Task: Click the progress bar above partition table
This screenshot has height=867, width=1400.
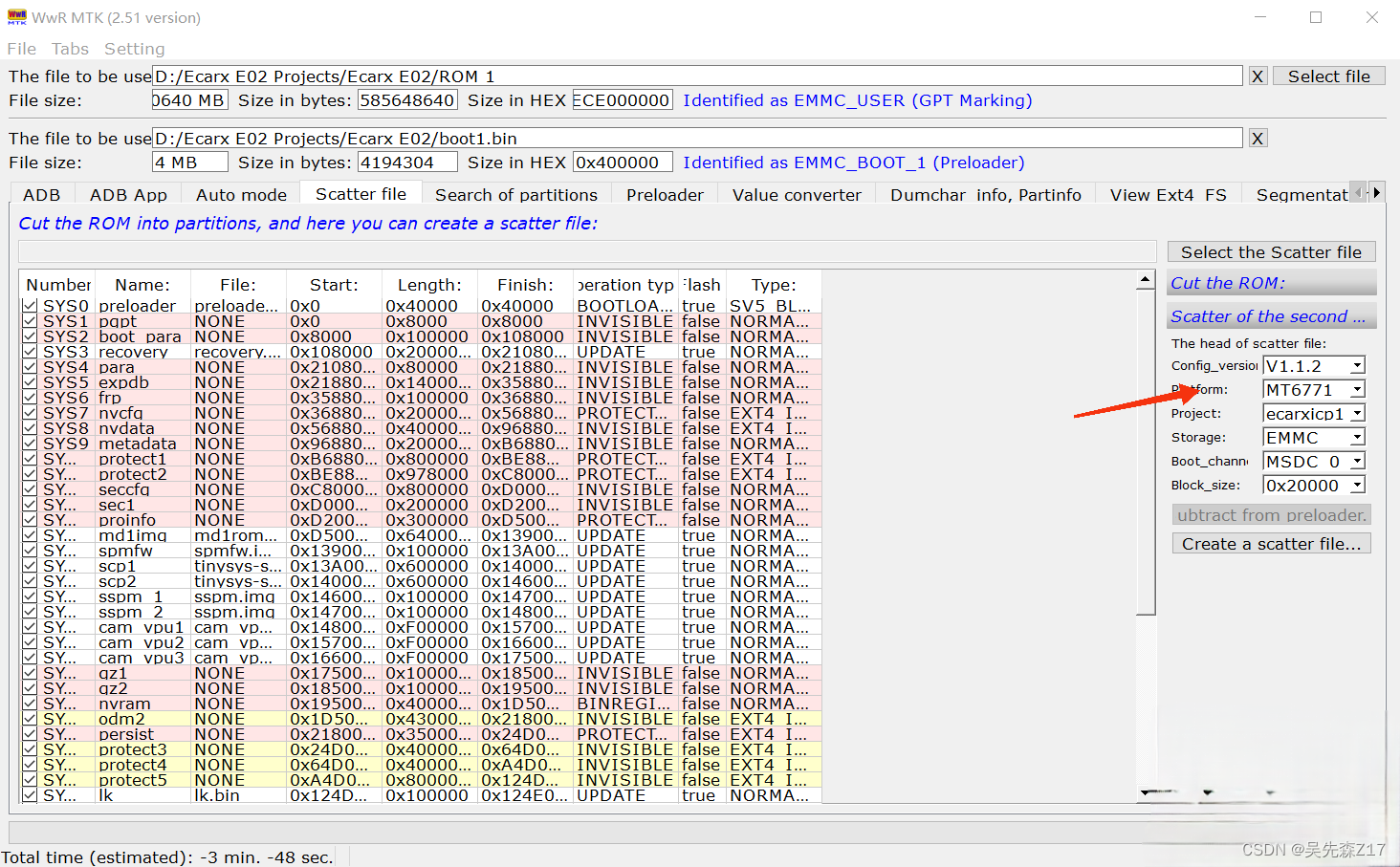Action: (587, 251)
